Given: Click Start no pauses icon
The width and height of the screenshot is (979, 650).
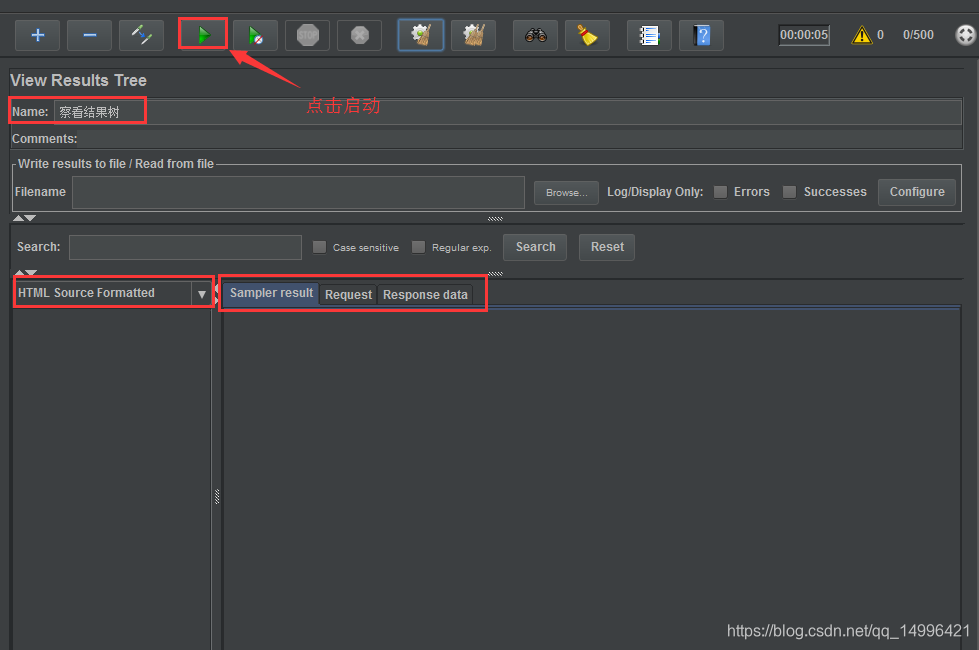Looking at the screenshot, I should pyautogui.click(x=255, y=35).
